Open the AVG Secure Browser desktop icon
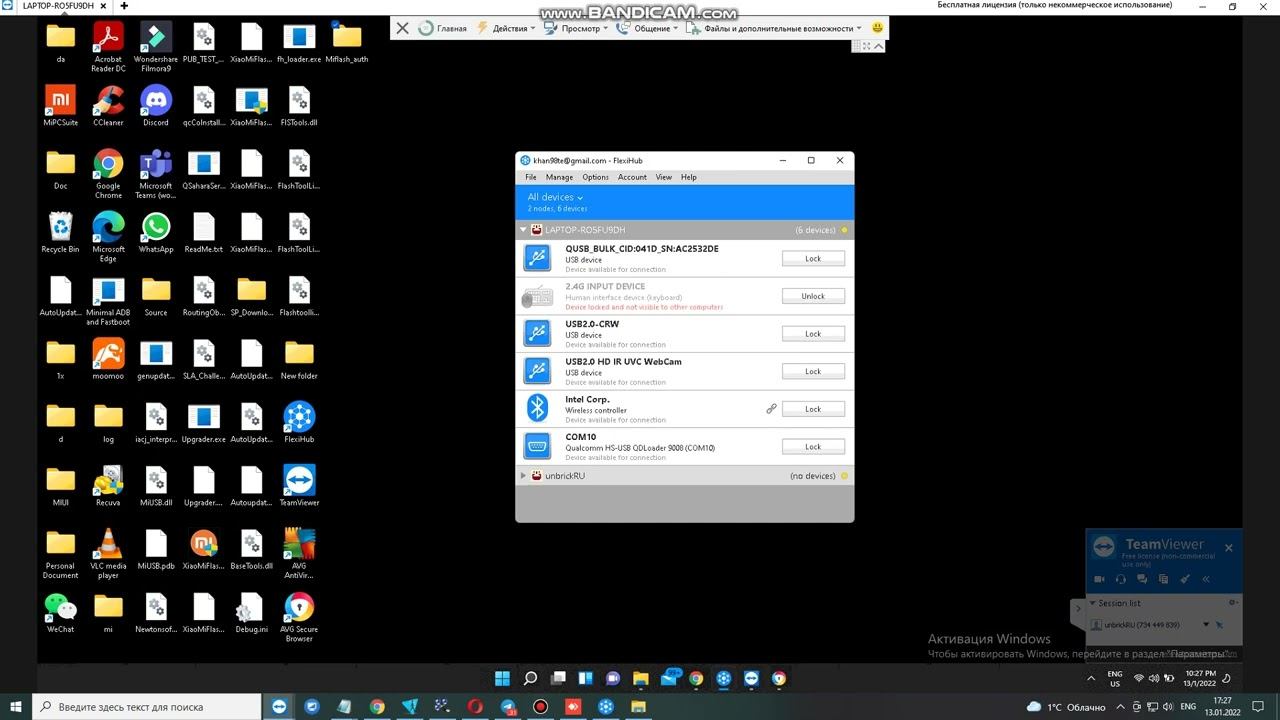Image resolution: width=1280 pixels, height=720 pixels. (x=299, y=617)
